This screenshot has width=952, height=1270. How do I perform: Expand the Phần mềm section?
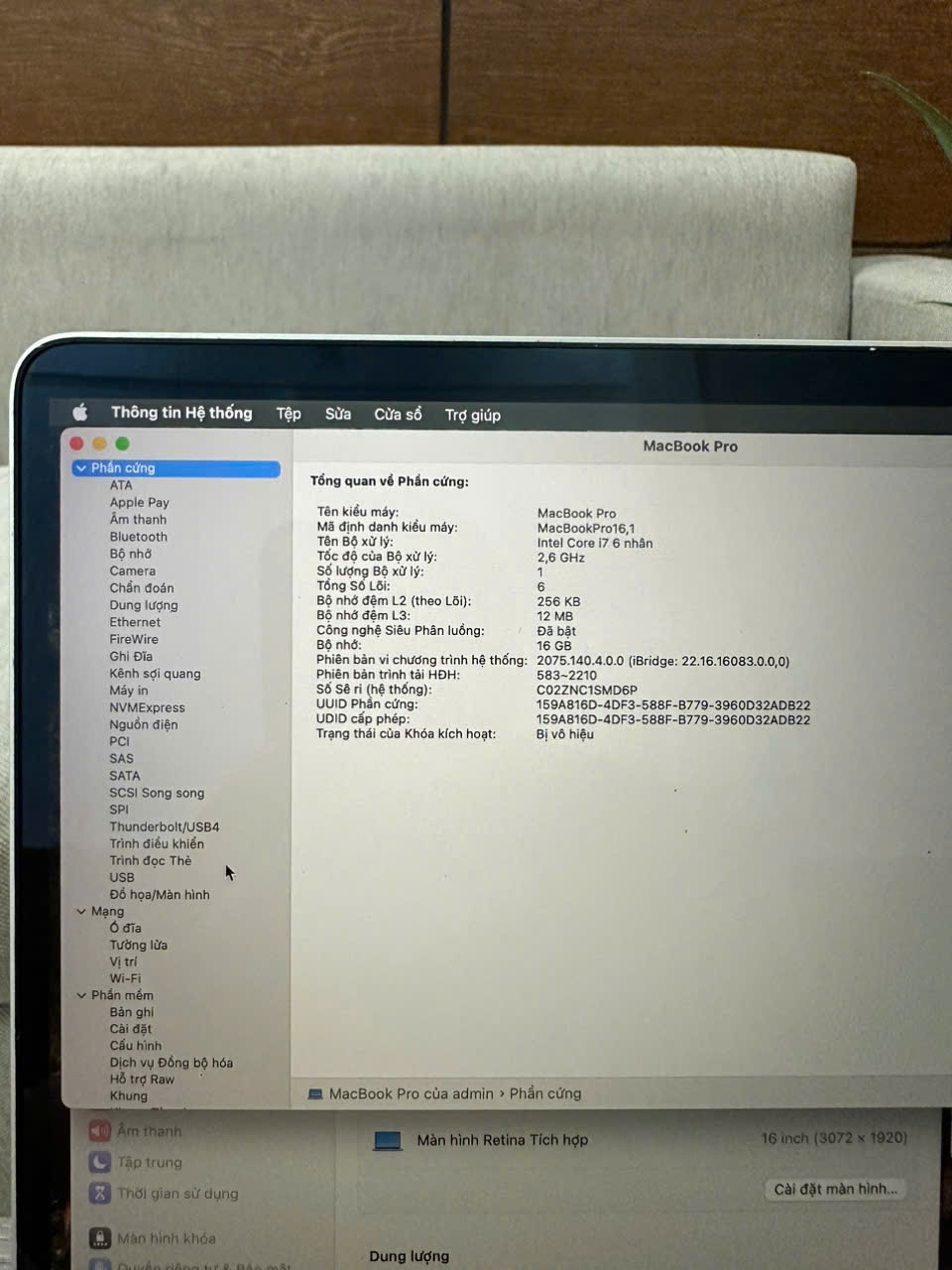pyautogui.click(x=82, y=995)
